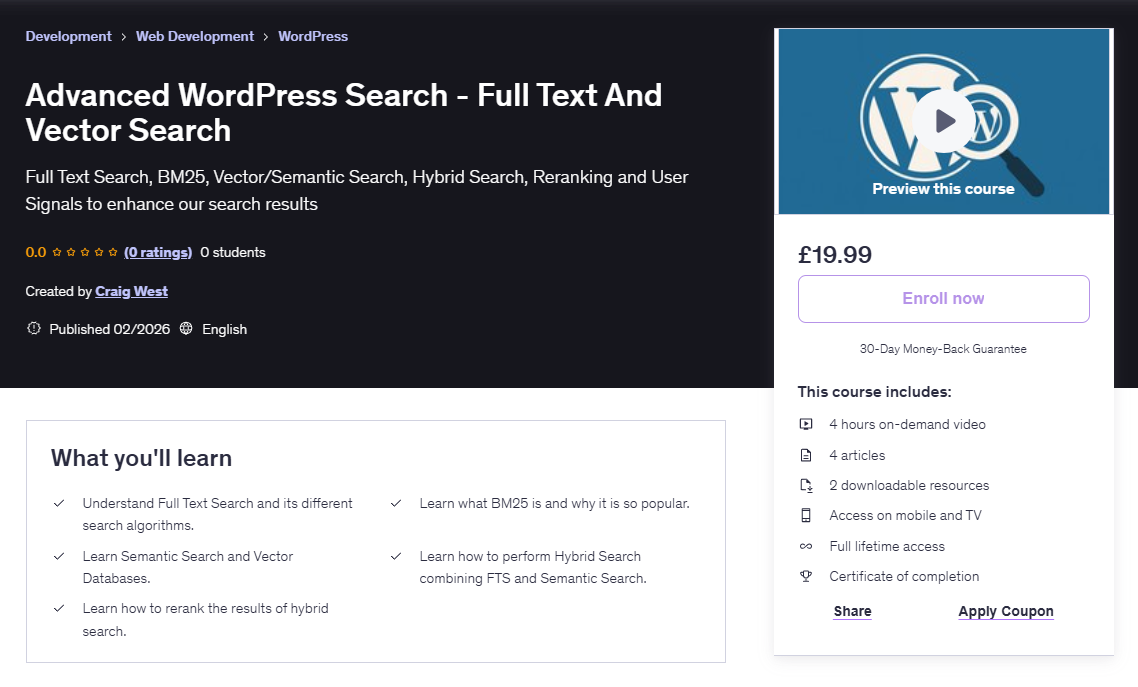Screen dimensions: 1138x687
Task: Click the certificate of completion trophy icon
Action: pyautogui.click(x=806, y=576)
